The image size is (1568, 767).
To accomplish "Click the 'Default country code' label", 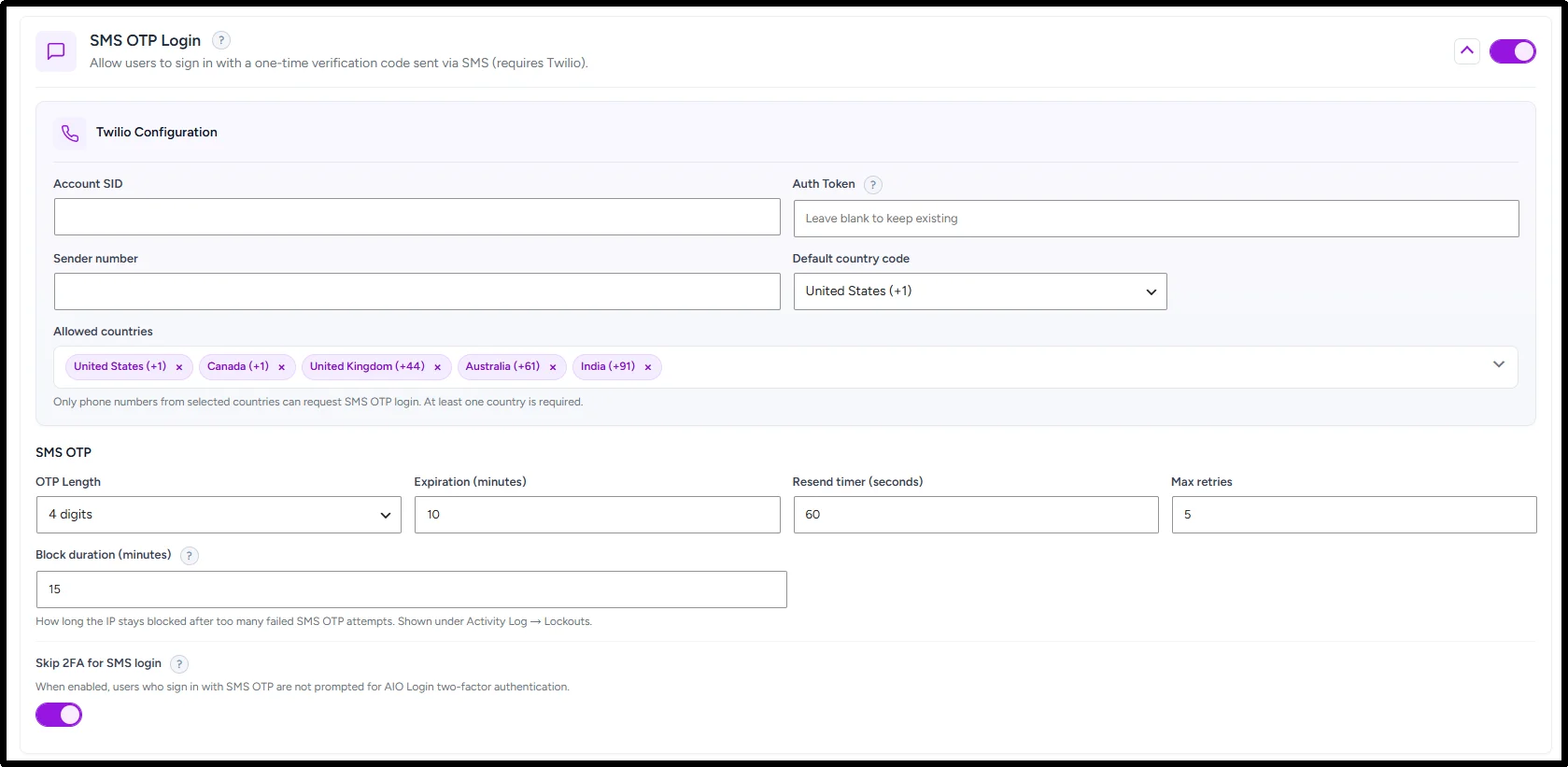I will pos(851,259).
